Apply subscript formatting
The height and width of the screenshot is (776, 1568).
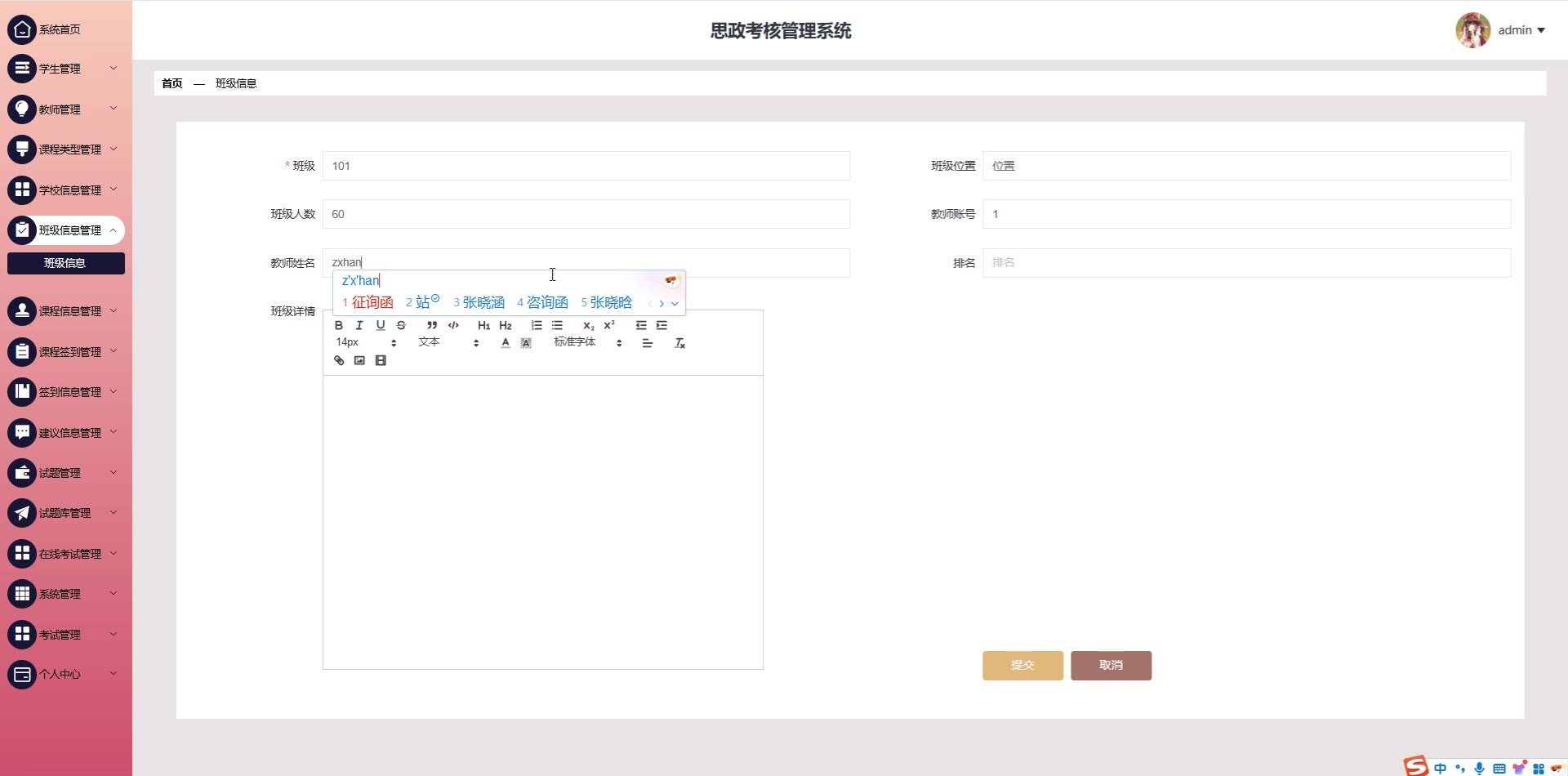coord(588,325)
